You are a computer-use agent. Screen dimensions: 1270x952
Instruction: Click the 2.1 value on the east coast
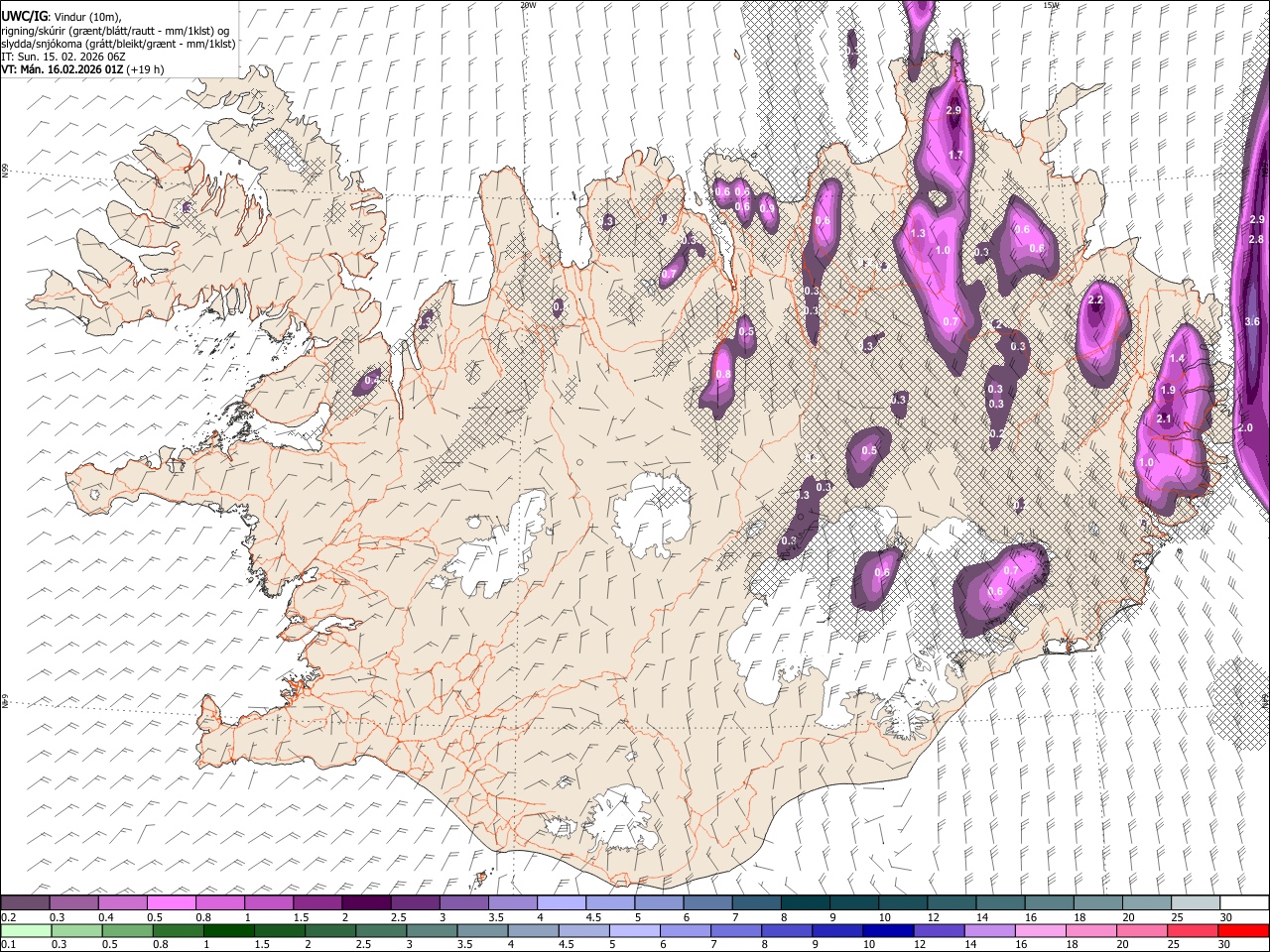click(1165, 419)
